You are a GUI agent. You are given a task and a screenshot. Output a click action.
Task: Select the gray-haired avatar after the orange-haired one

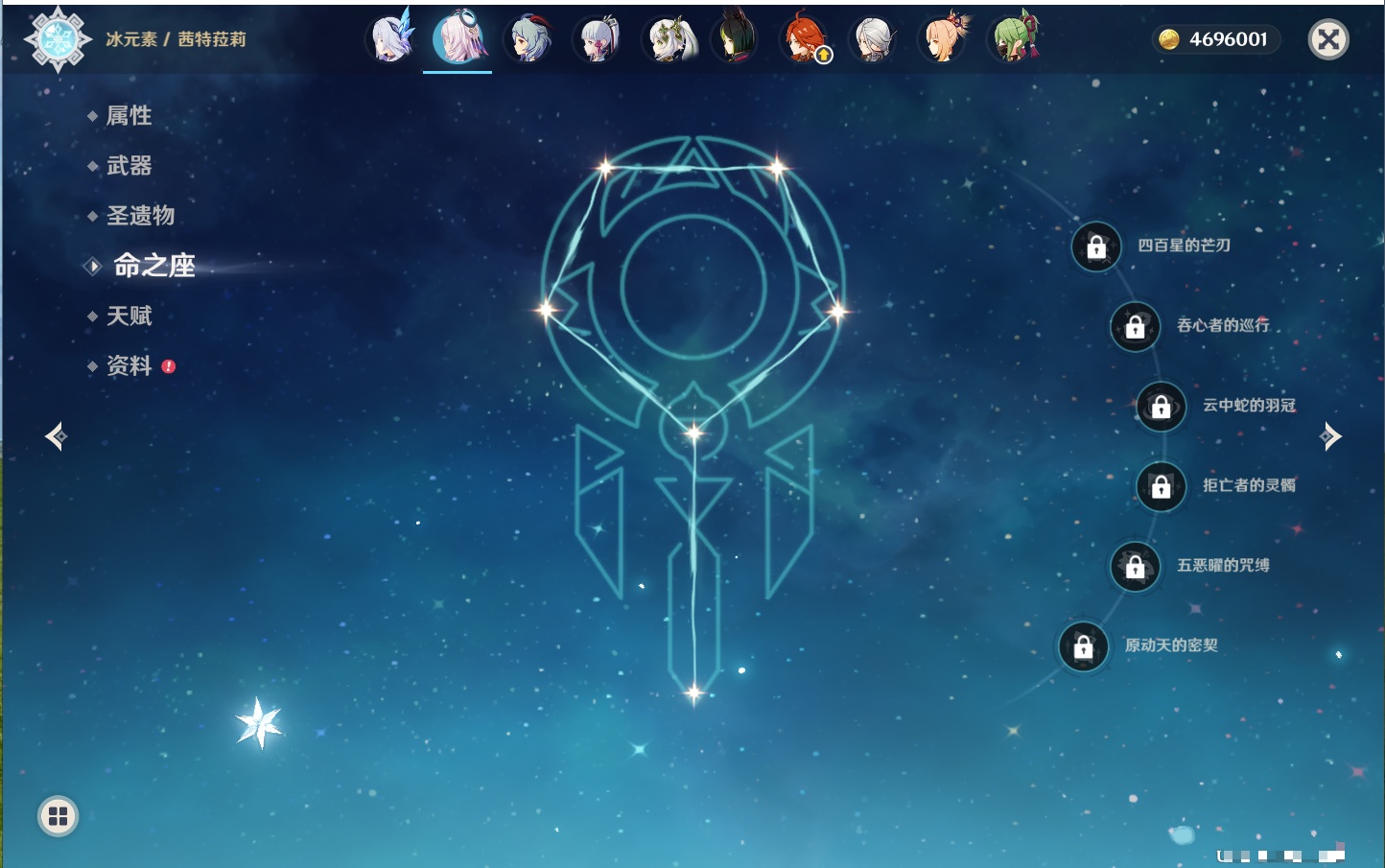pos(874,38)
